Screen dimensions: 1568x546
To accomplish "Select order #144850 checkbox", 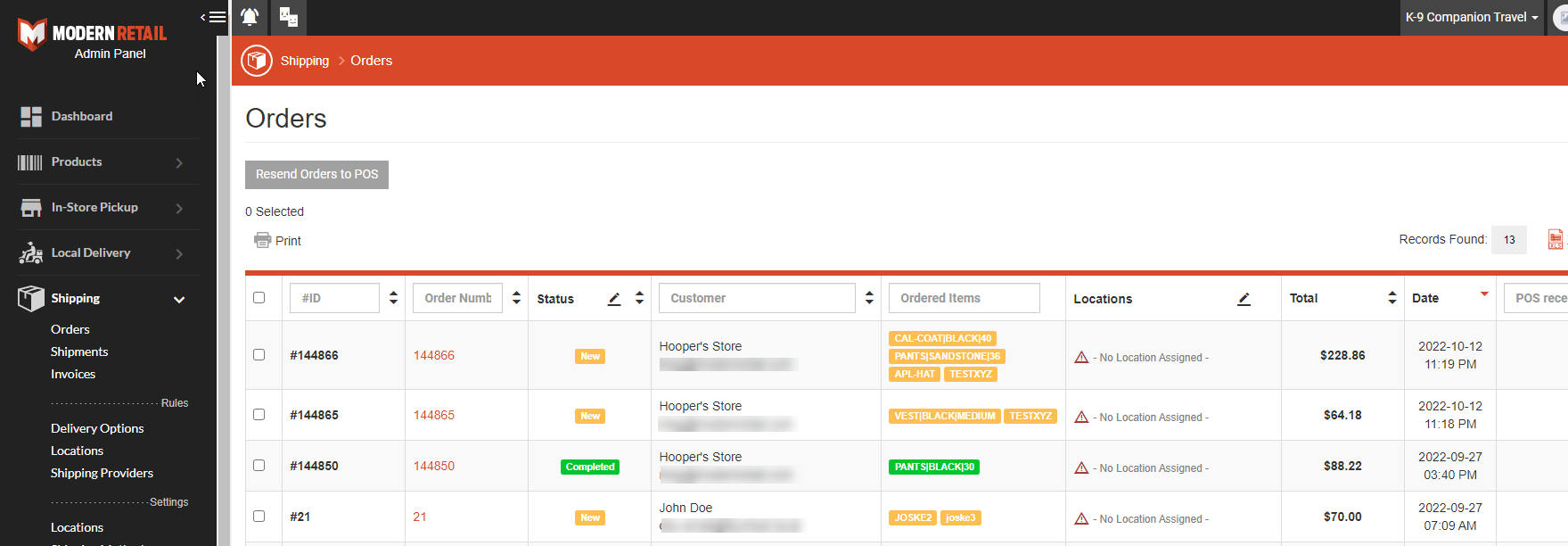I will (259, 465).
